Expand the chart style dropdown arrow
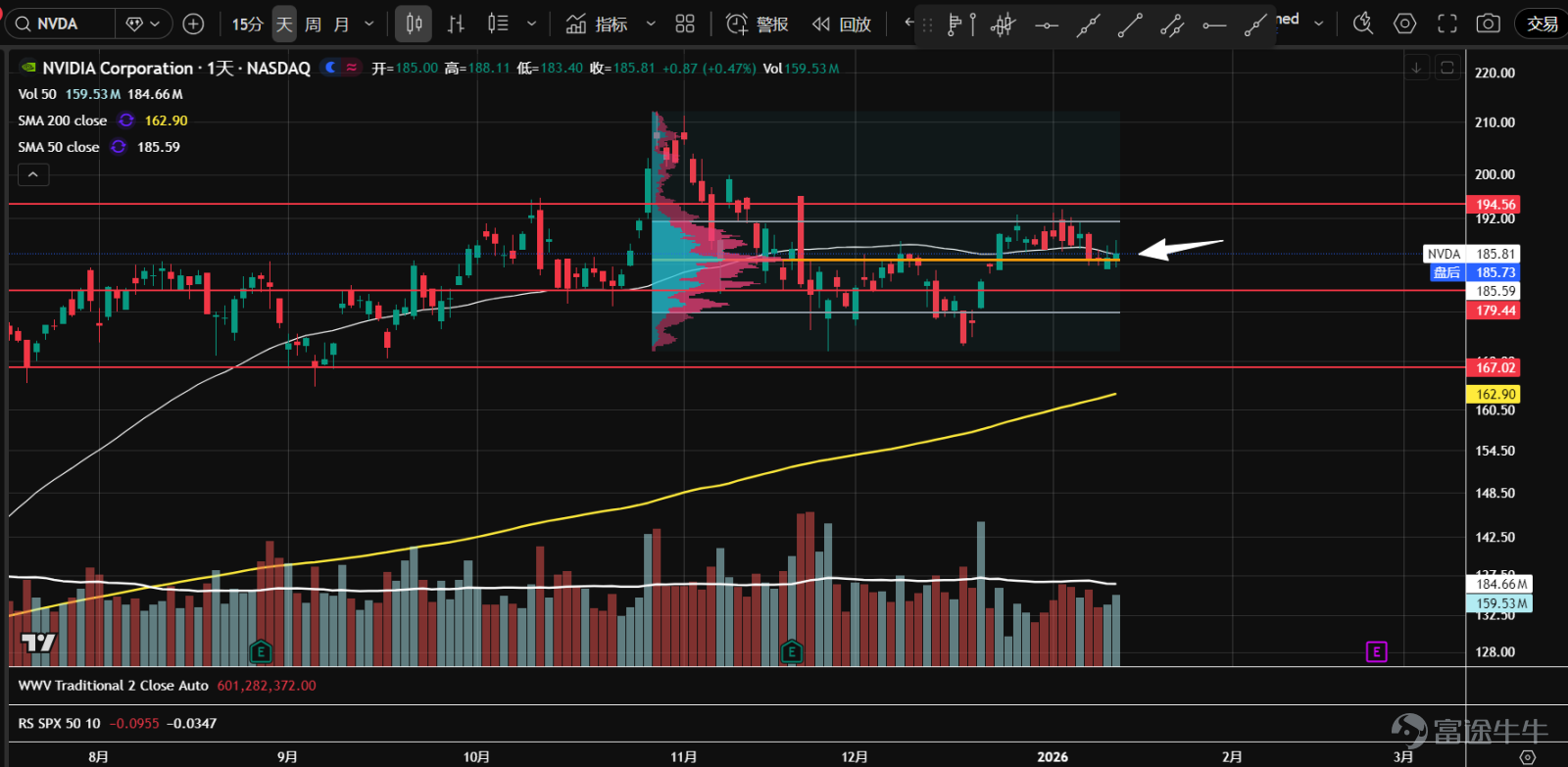The height and width of the screenshot is (767, 1568). (x=531, y=24)
